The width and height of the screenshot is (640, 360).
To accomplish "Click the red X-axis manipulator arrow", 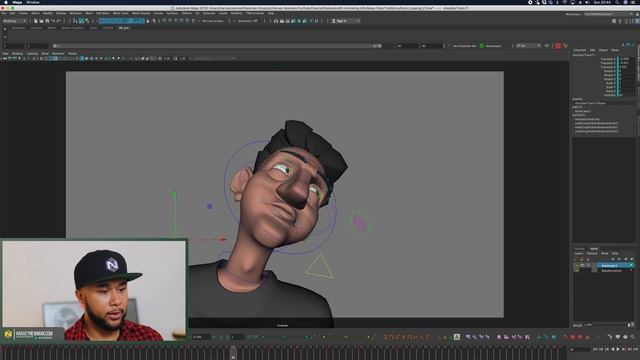I will pos(223,240).
